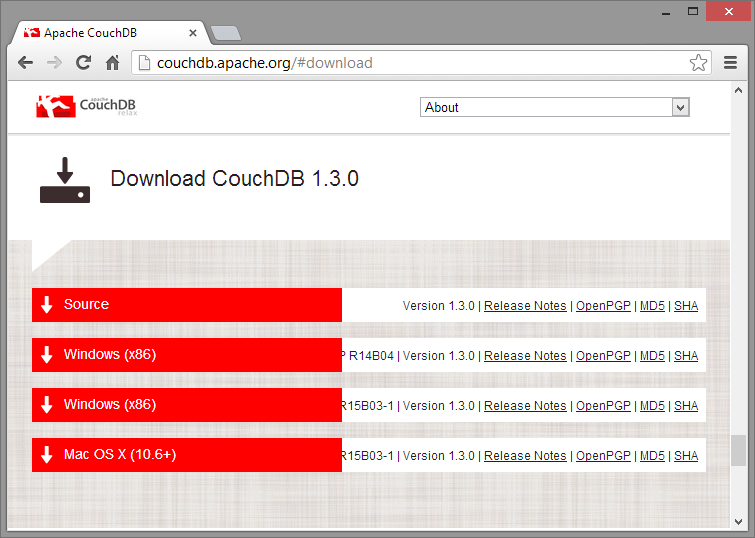Open MD5 link in Source row
The image size is (755, 538).
(652, 306)
